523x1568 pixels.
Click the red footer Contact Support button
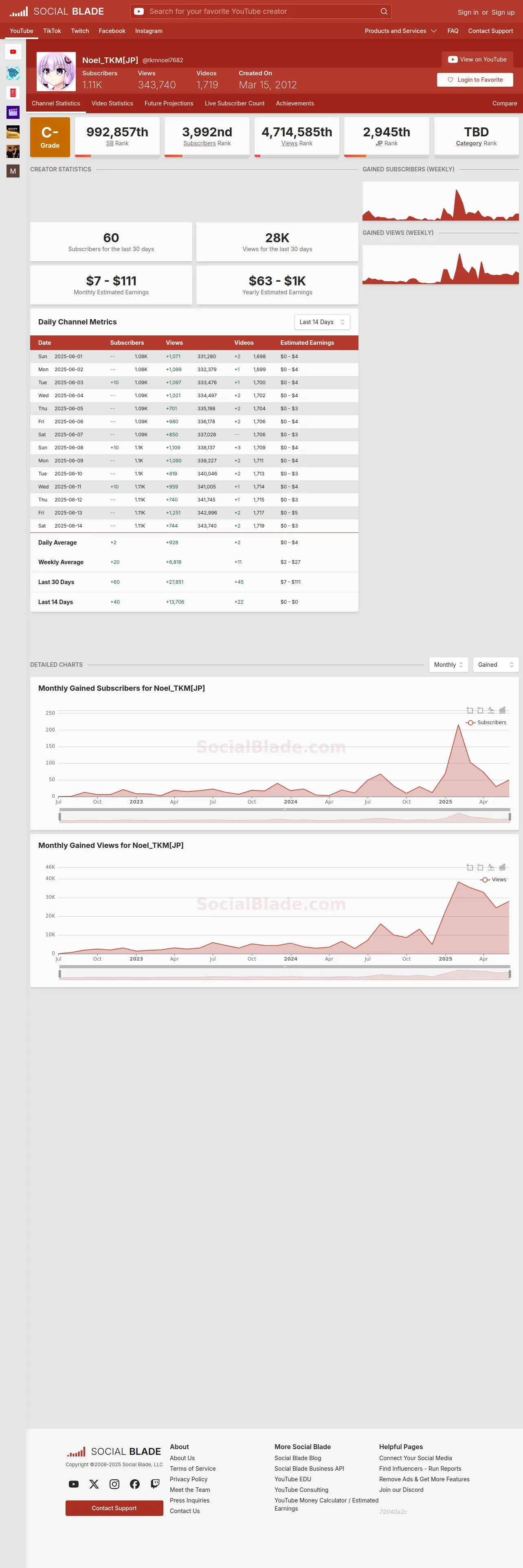tap(114, 1508)
